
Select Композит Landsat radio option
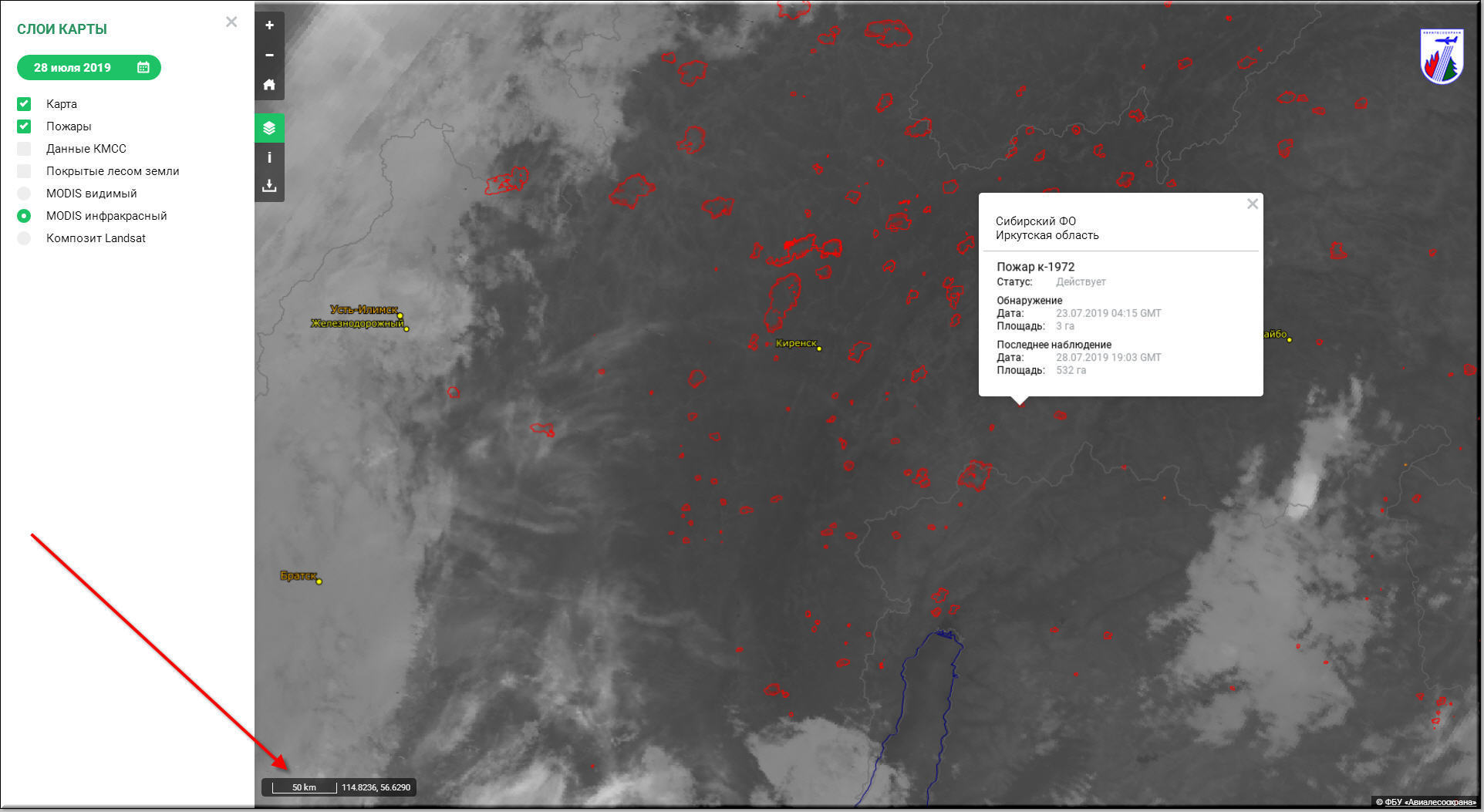[25, 238]
